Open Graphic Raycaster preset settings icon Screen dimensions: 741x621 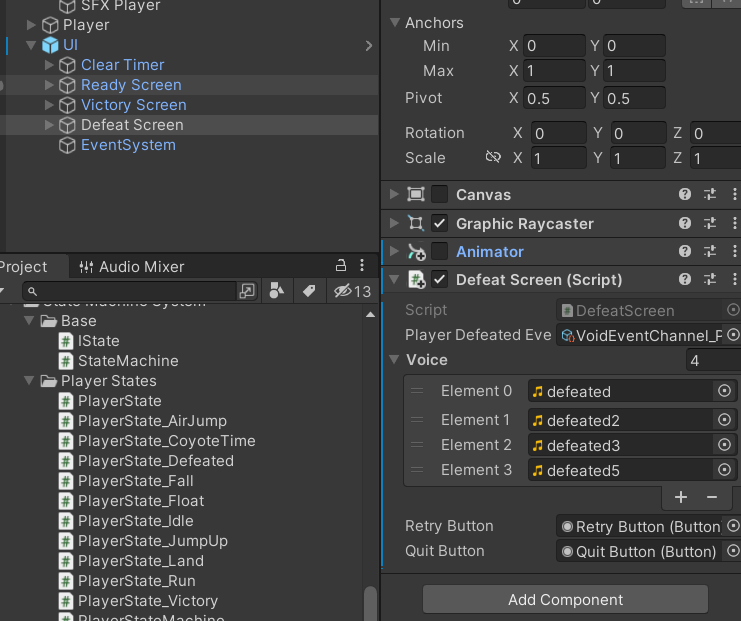(x=710, y=223)
